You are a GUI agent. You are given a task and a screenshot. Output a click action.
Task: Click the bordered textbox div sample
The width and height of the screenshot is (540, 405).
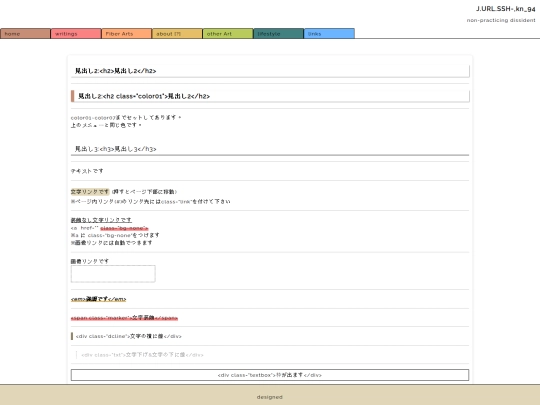[270, 375]
